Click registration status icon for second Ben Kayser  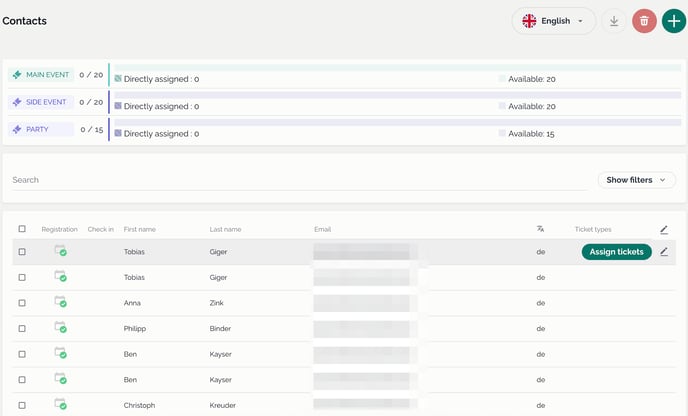coord(60,378)
